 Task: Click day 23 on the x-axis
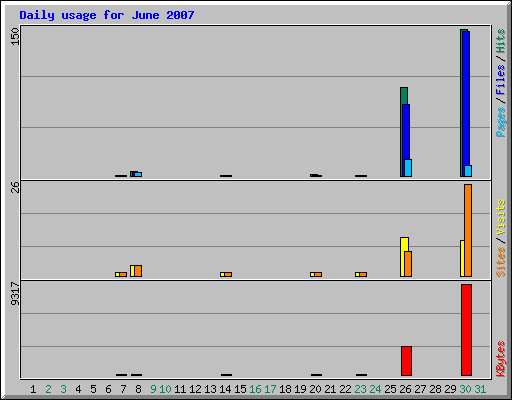(x=360, y=389)
